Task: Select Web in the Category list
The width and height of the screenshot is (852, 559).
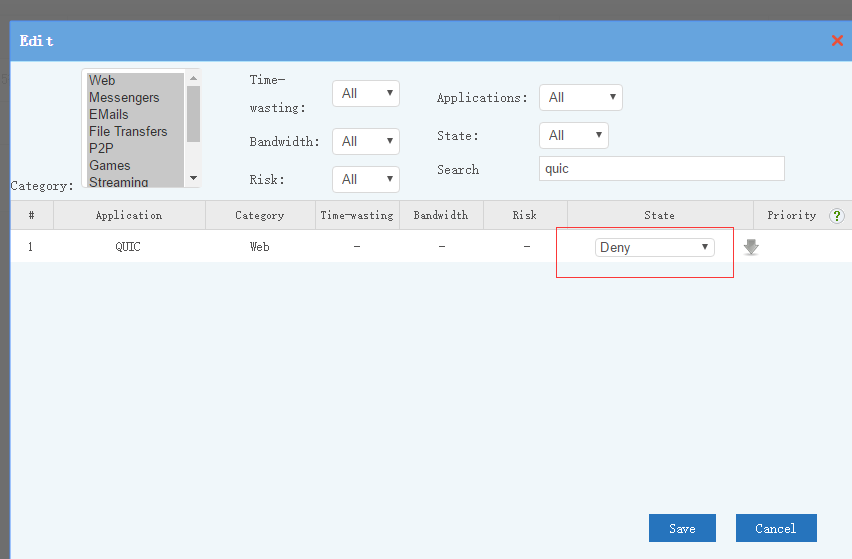Action: (135, 80)
